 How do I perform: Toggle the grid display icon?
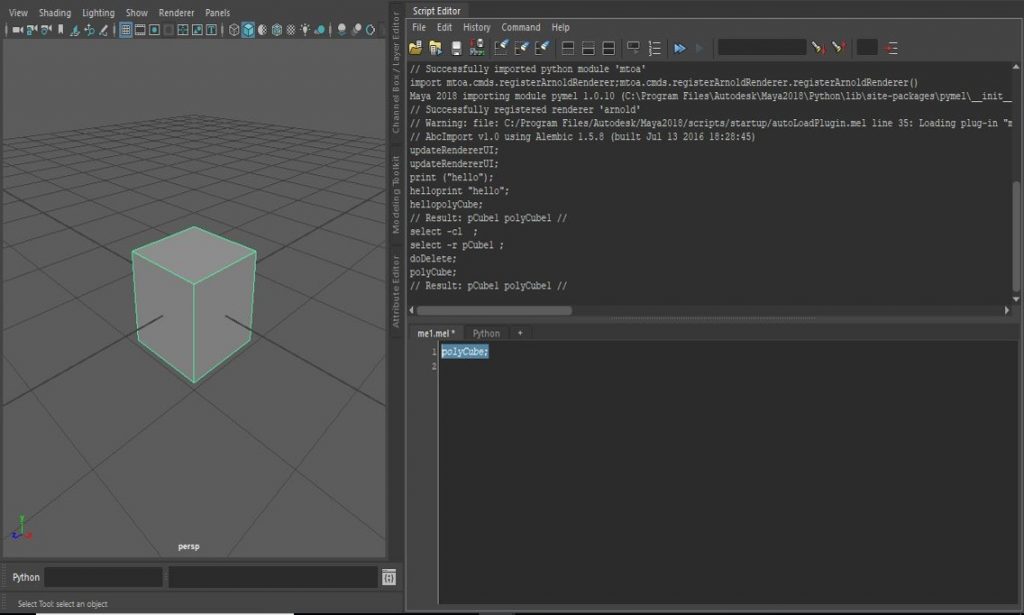(126, 28)
